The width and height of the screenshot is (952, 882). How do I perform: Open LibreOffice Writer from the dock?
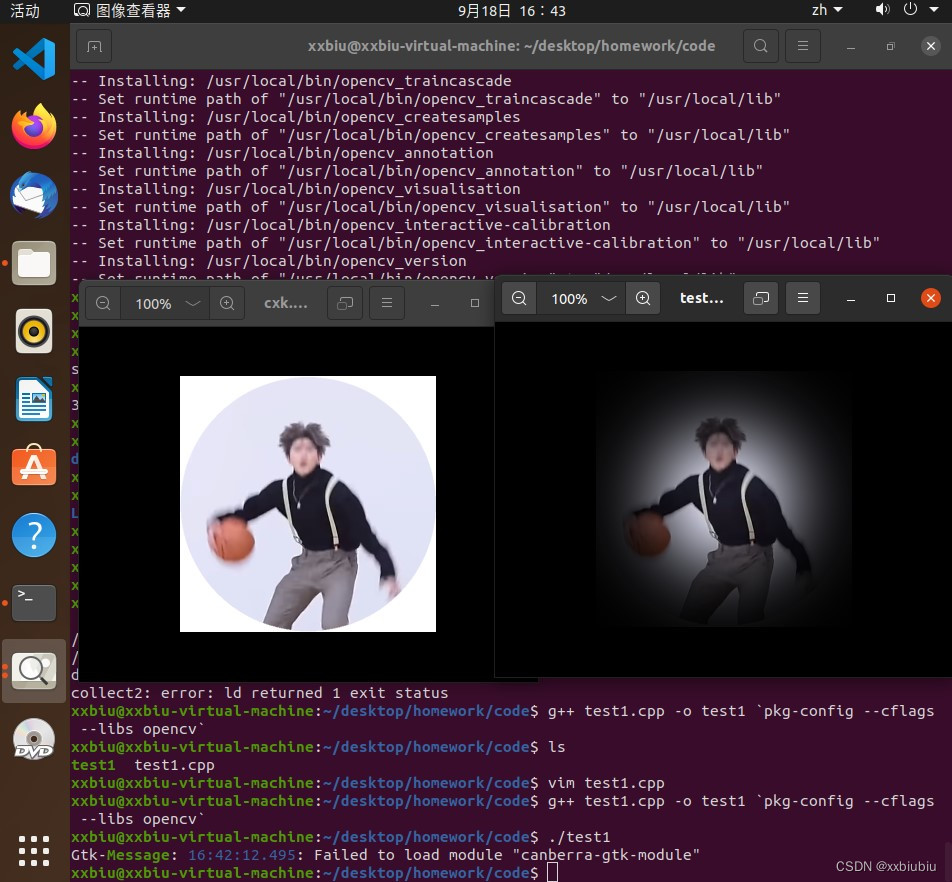(x=34, y=399)
